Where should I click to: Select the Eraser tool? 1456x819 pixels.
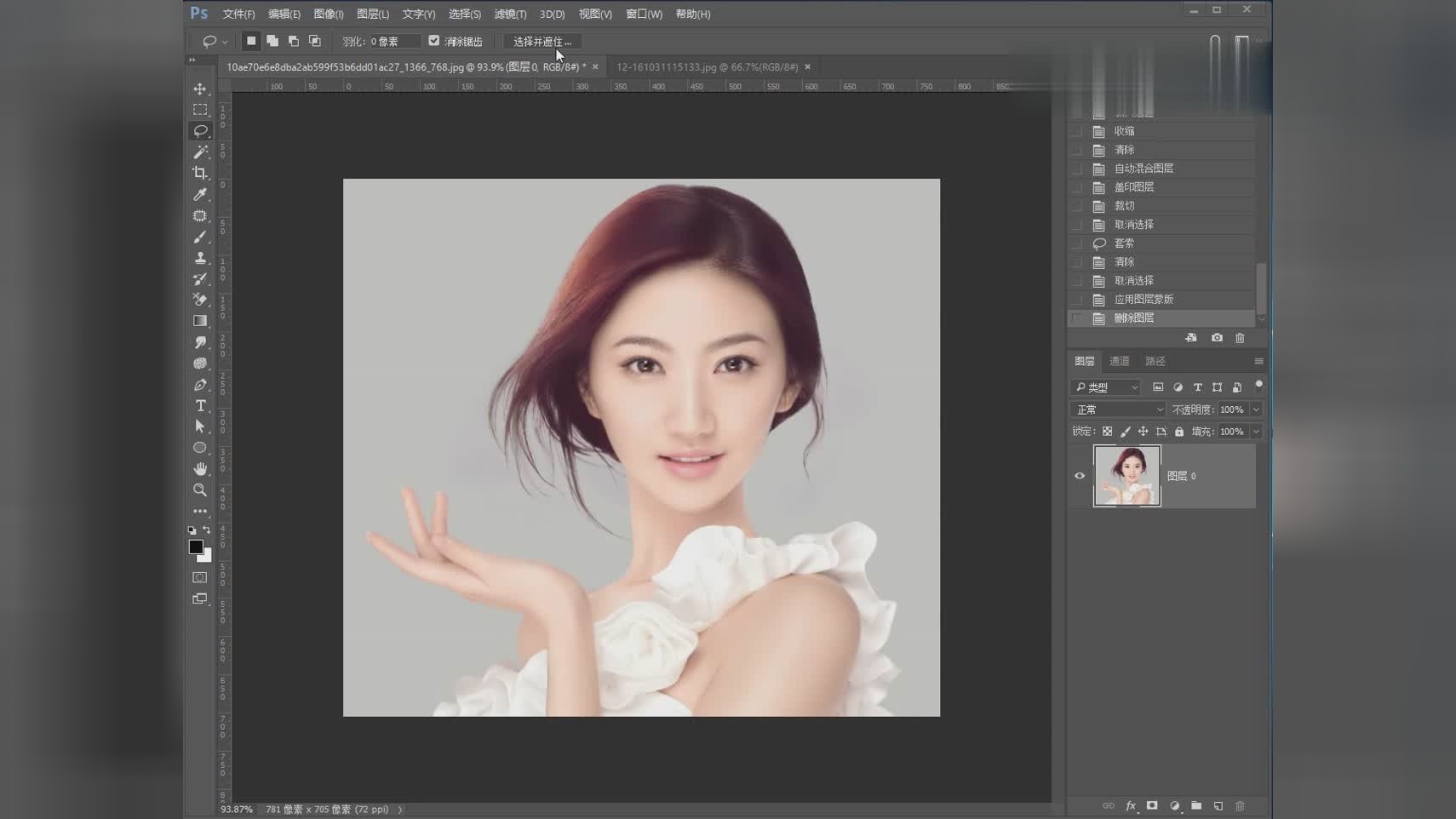(200, 300)
